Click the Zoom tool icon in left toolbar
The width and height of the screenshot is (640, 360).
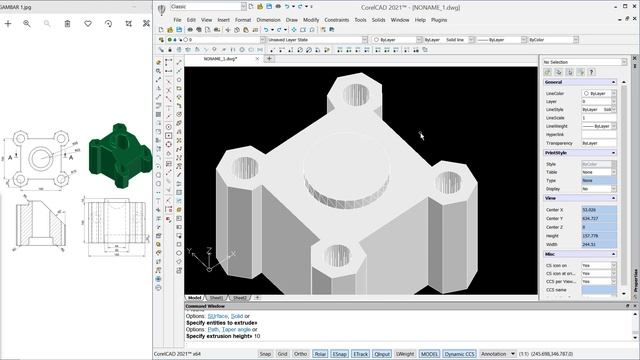158,71
